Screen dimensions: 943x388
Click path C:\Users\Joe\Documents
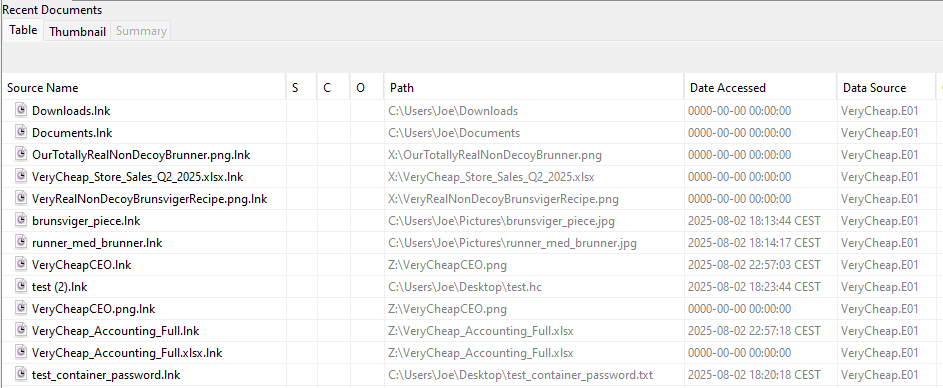click(x=454, y=132)
